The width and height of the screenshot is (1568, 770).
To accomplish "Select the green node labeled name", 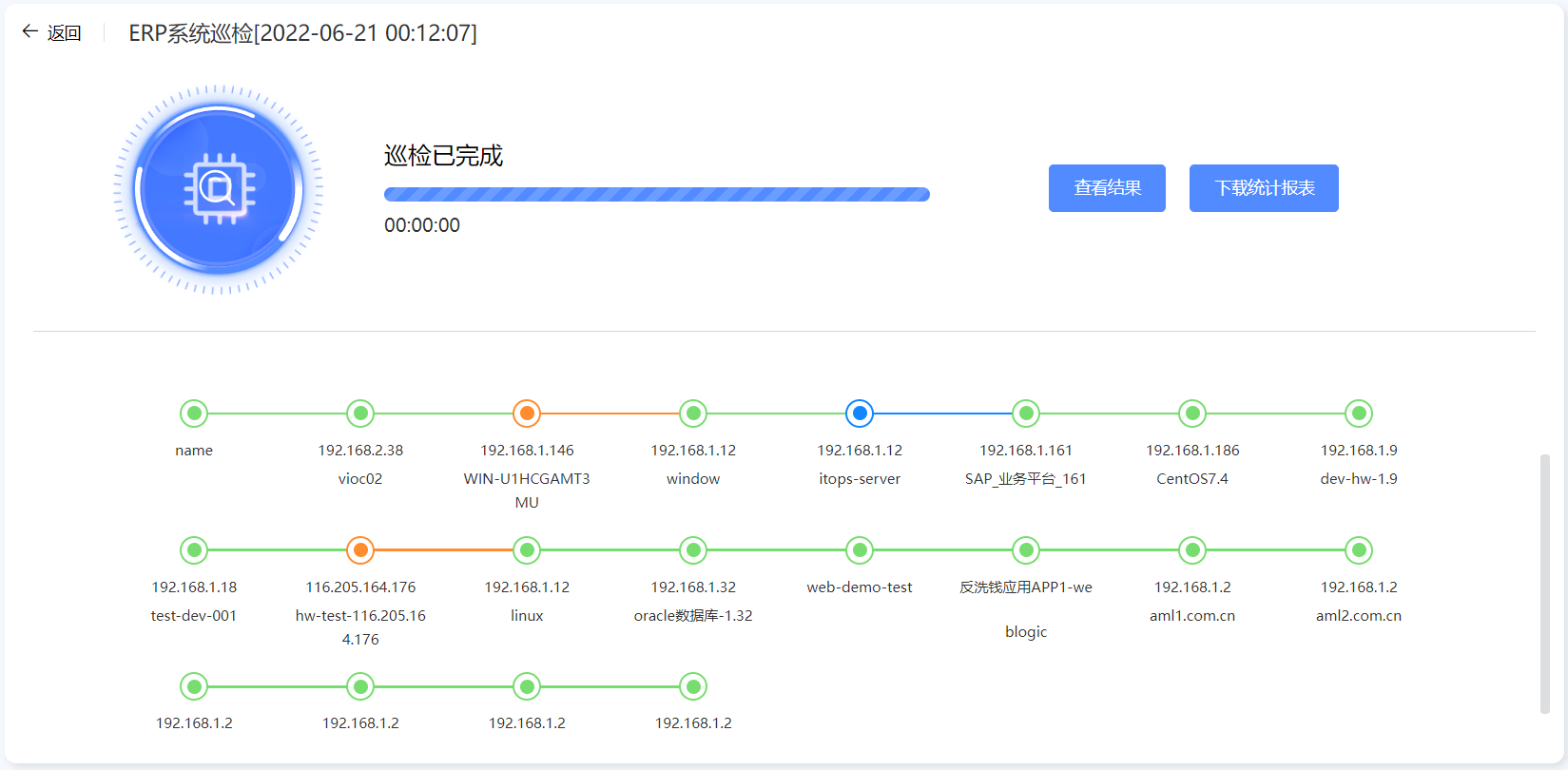I will 194,414.
